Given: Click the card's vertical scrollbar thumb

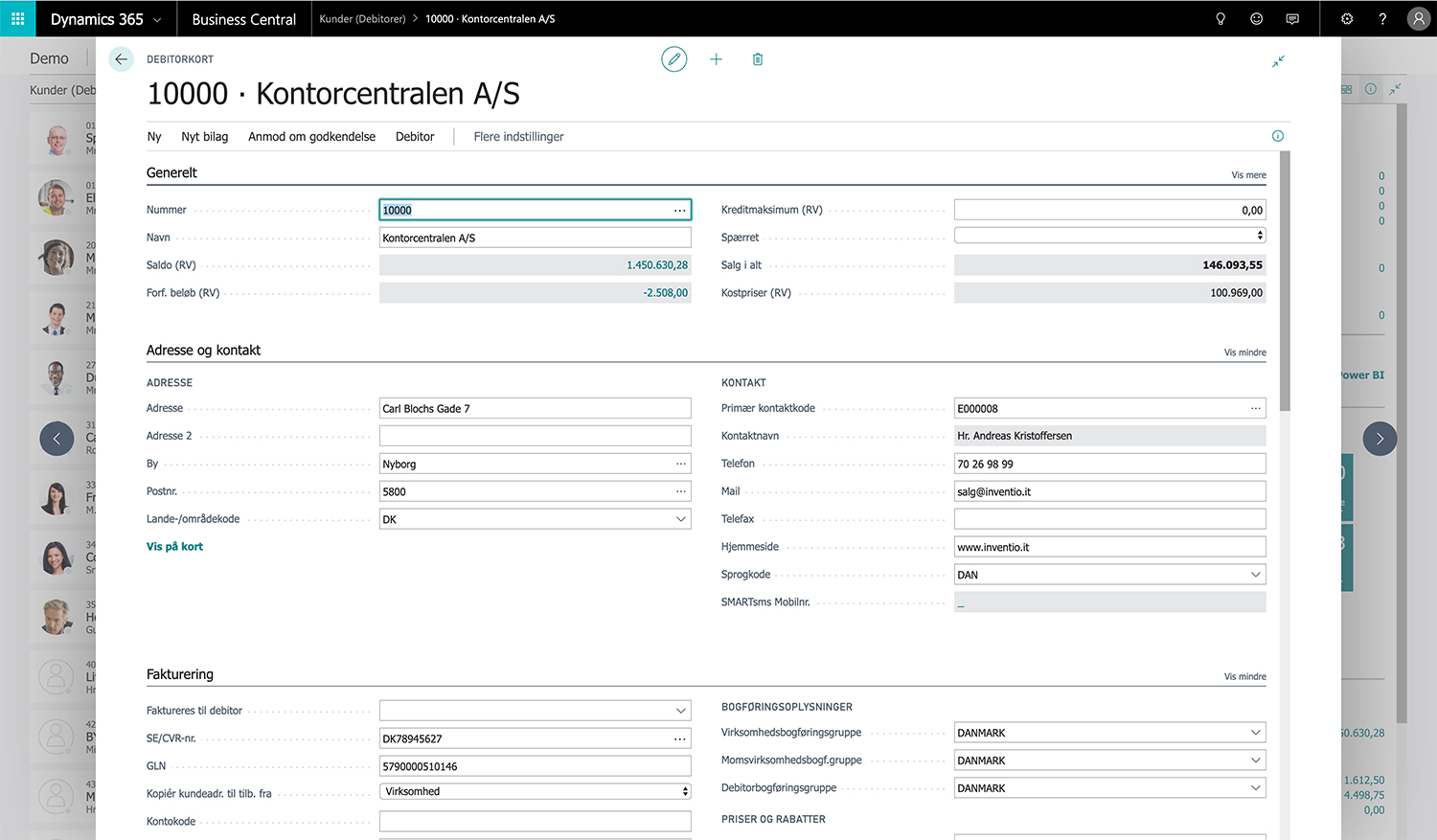Looking at the screenshot, I should click(x=1285, y=282).
